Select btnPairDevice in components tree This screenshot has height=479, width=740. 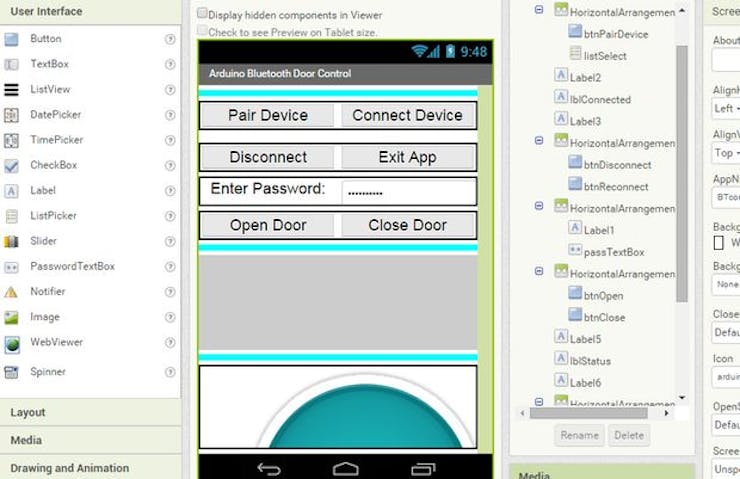[616, 34]
